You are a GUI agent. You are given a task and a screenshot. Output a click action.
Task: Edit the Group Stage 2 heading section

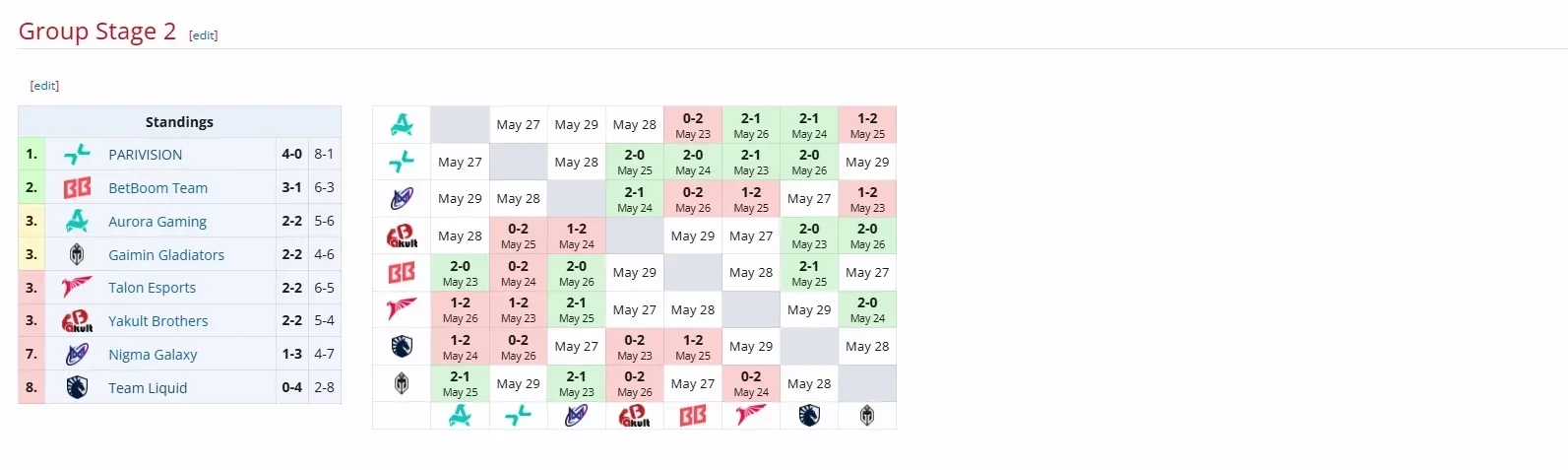(203, 35)
